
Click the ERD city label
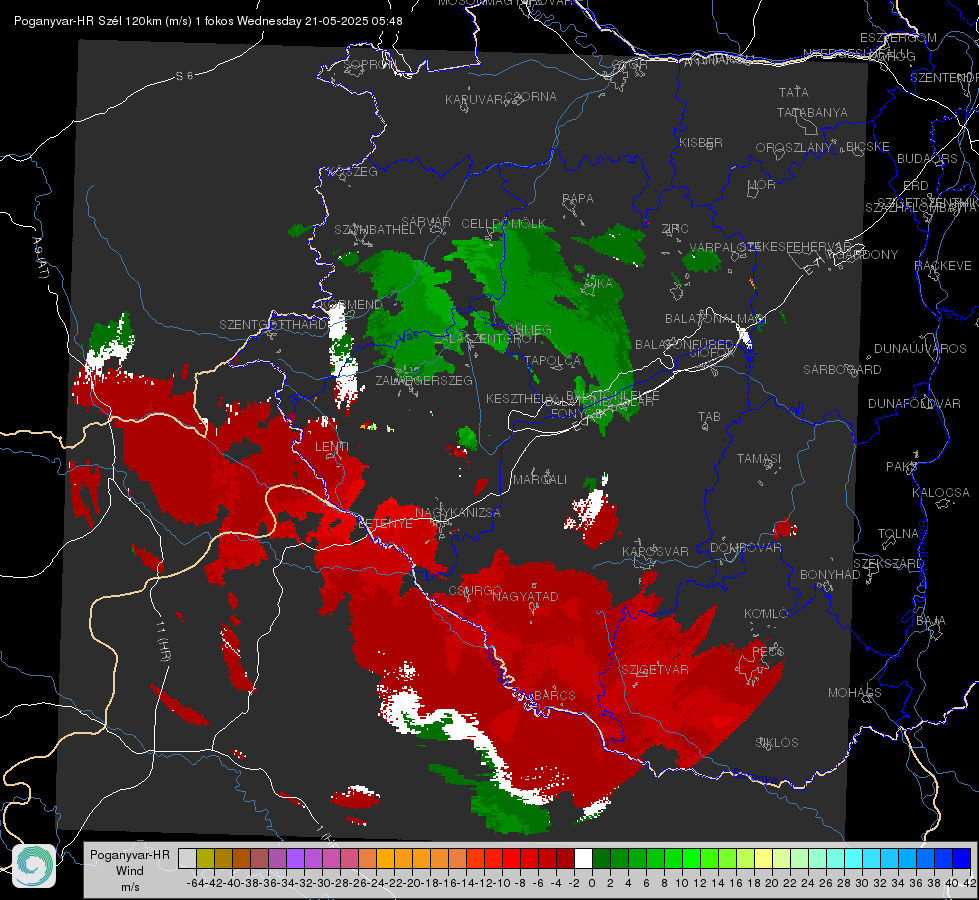pyautogui.click(x=916, y=186)
